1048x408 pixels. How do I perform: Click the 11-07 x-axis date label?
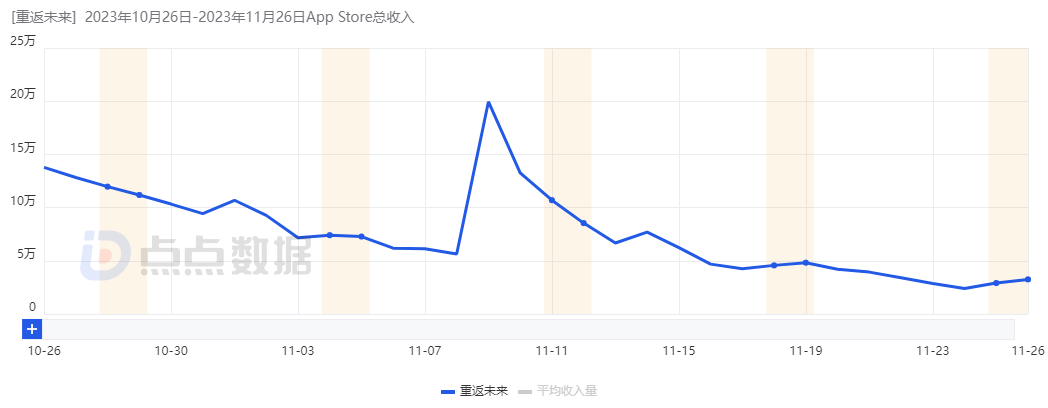pyautogui.click(x=425, y=351)
